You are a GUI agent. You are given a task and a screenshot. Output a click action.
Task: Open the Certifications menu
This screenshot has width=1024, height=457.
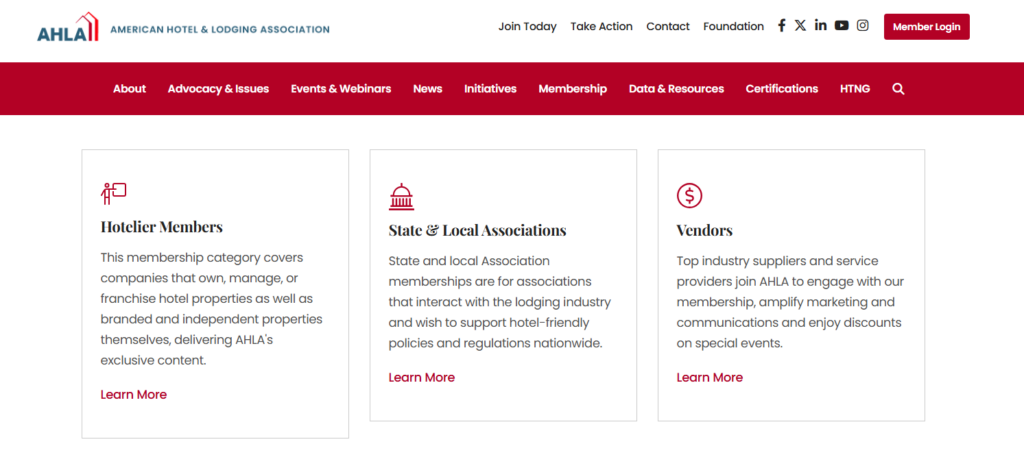(x=782, y=89)
